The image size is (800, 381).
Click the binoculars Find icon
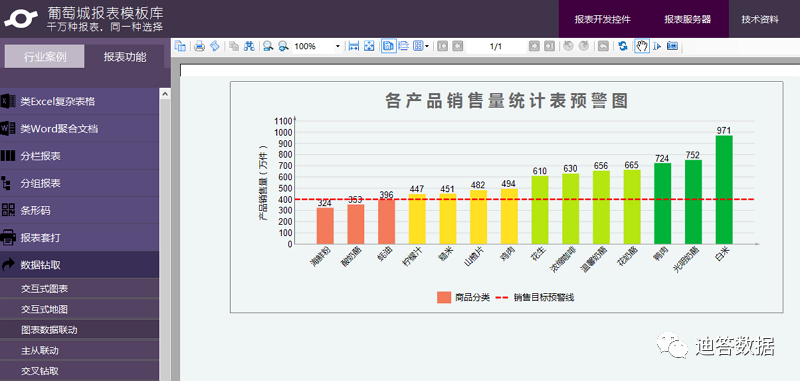(x=249, y=46)
